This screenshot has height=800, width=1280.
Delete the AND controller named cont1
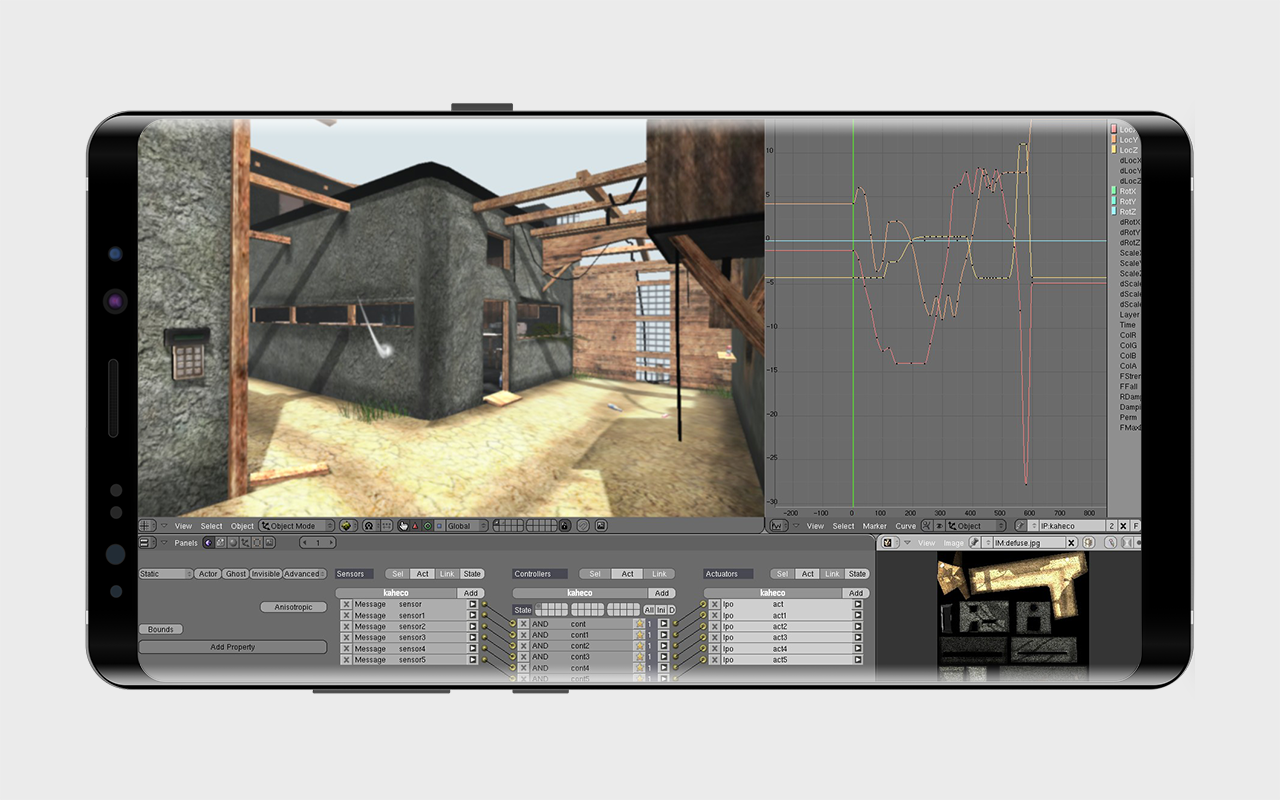tap(523, 635)
